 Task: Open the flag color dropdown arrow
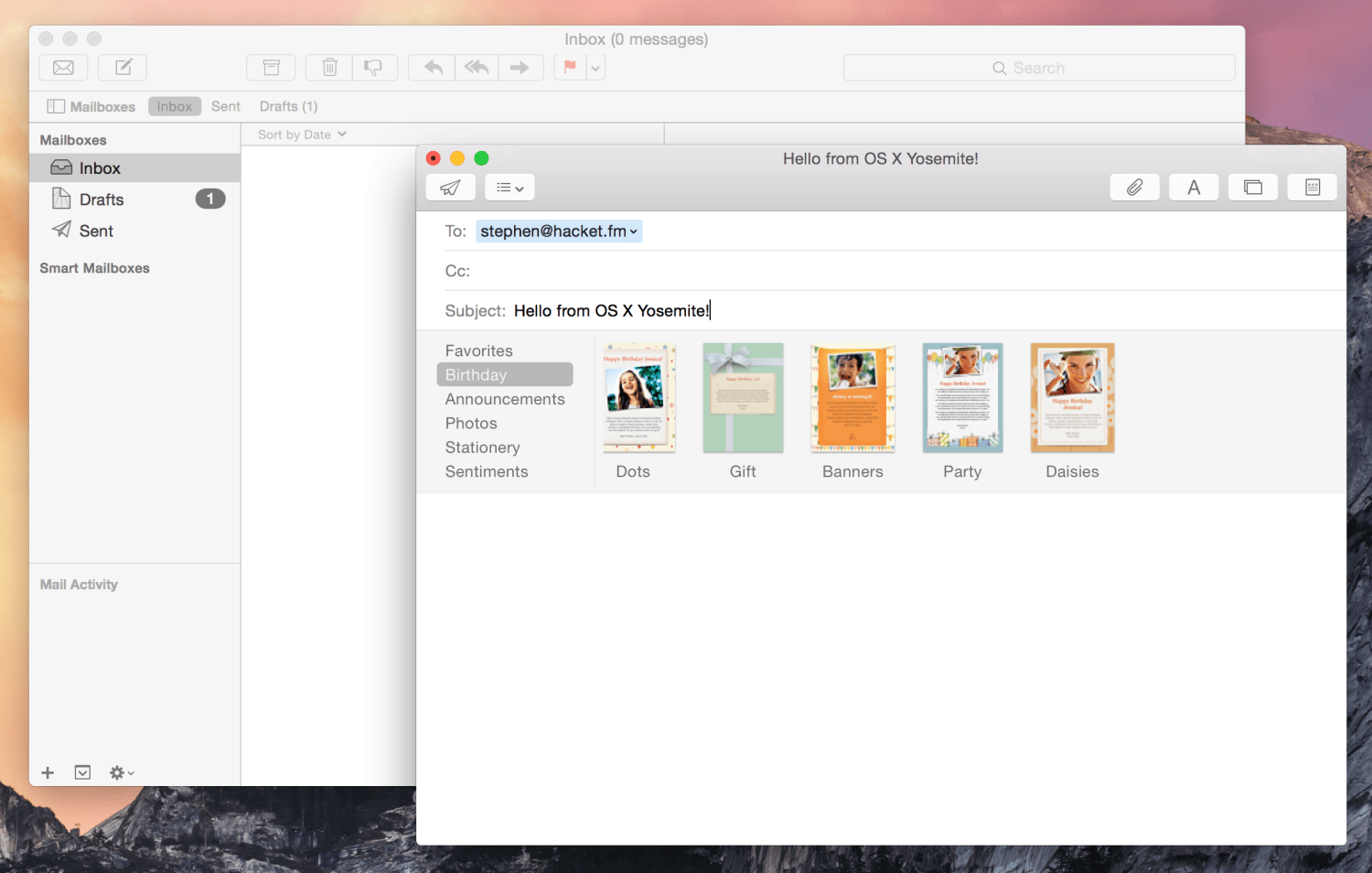(595, 68)
